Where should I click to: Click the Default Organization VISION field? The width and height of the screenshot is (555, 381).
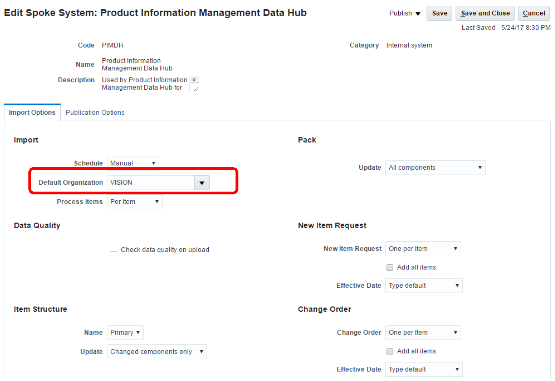(151, 183)
